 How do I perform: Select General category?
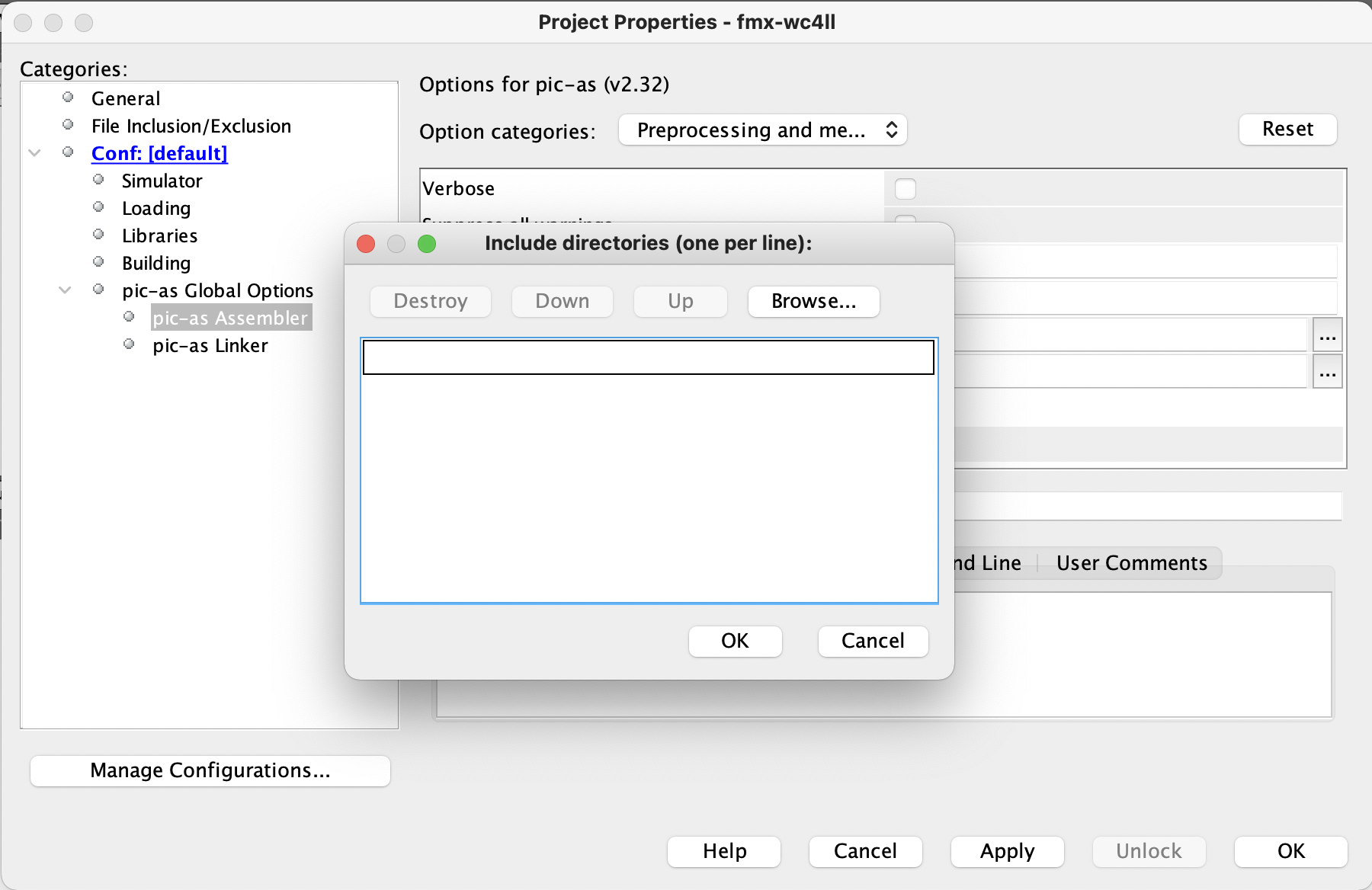click(x=126, y=99)
